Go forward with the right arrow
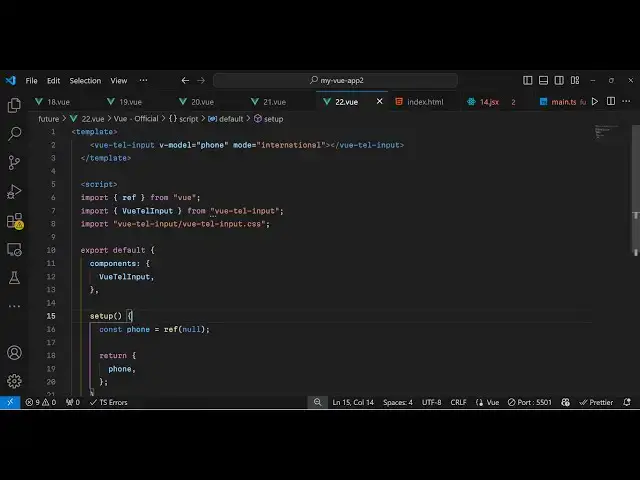This screenshot has height=480, width=640. (x=201, y=80)
